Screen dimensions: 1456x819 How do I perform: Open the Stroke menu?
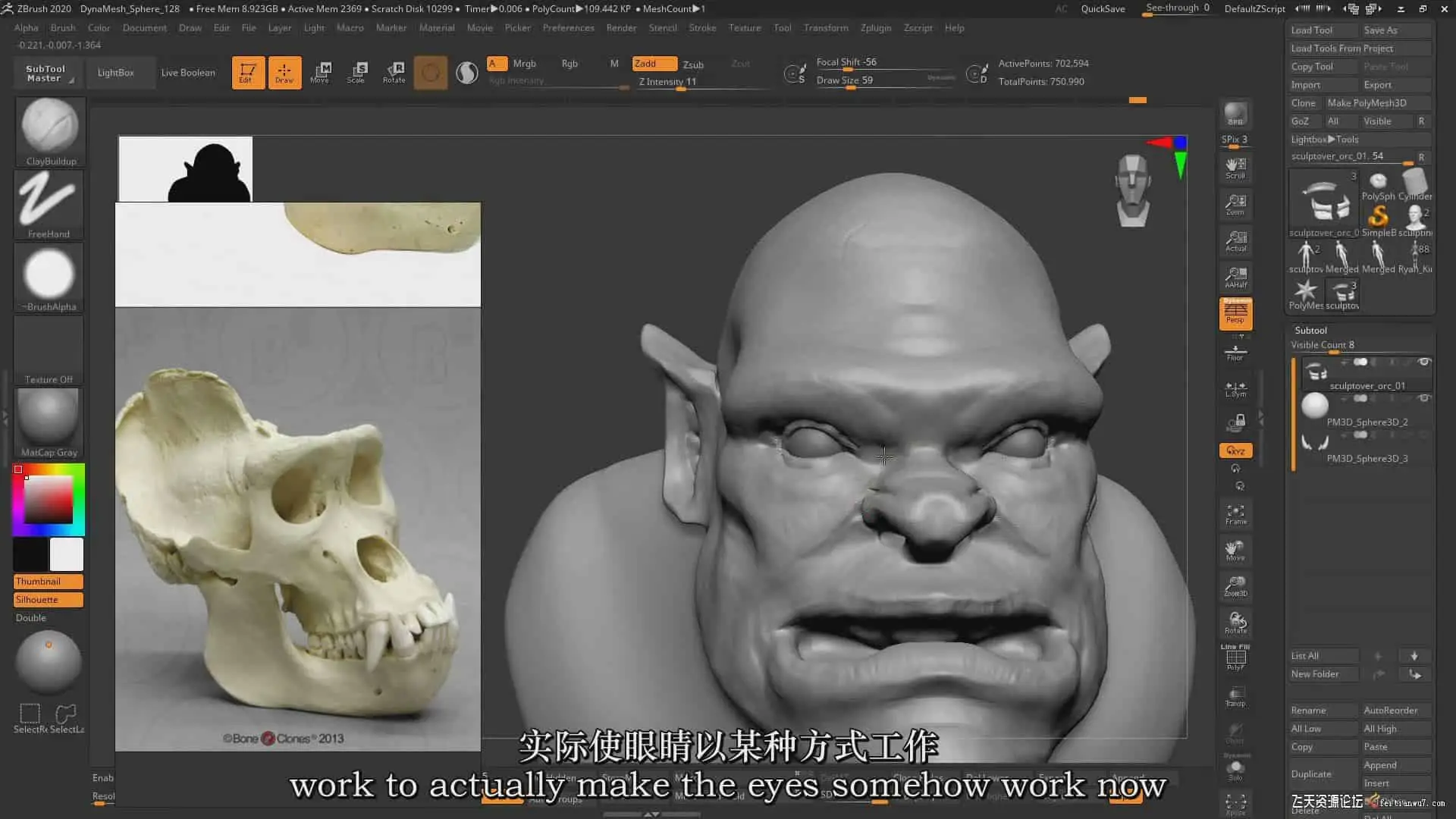[701, 28]
